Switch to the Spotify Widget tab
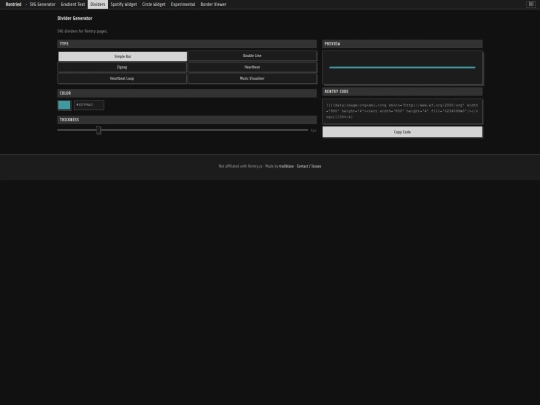This screenshot has width=540, height=405. [x=124, y=4]
